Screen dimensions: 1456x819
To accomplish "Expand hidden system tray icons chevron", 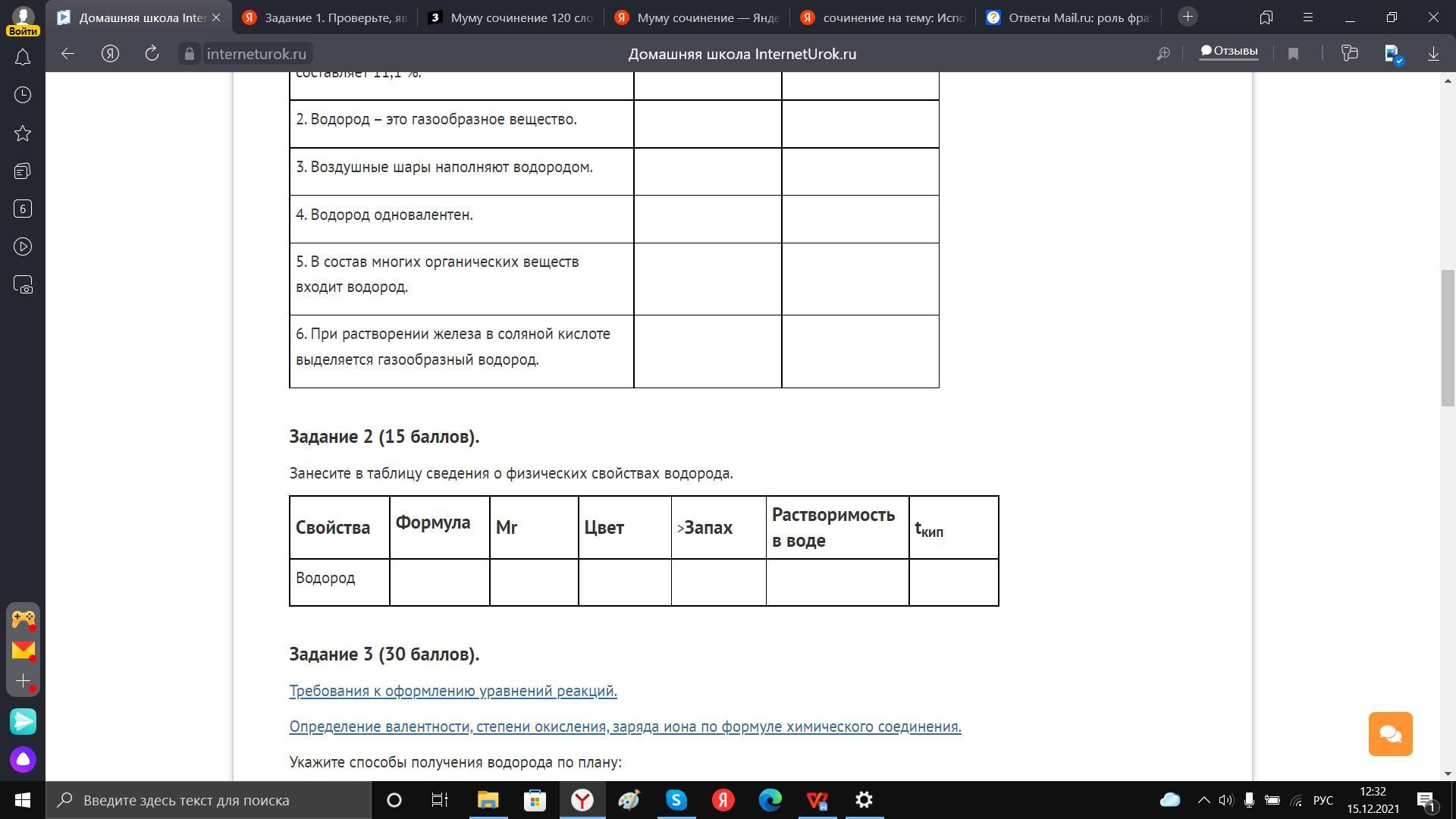I will point(1203,800).
